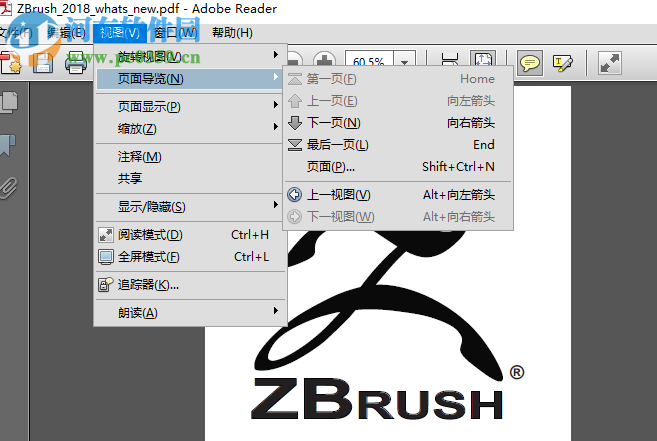Click the 阅读模式 menu icon
Screen dimensions: 657x441
(106, 235)
